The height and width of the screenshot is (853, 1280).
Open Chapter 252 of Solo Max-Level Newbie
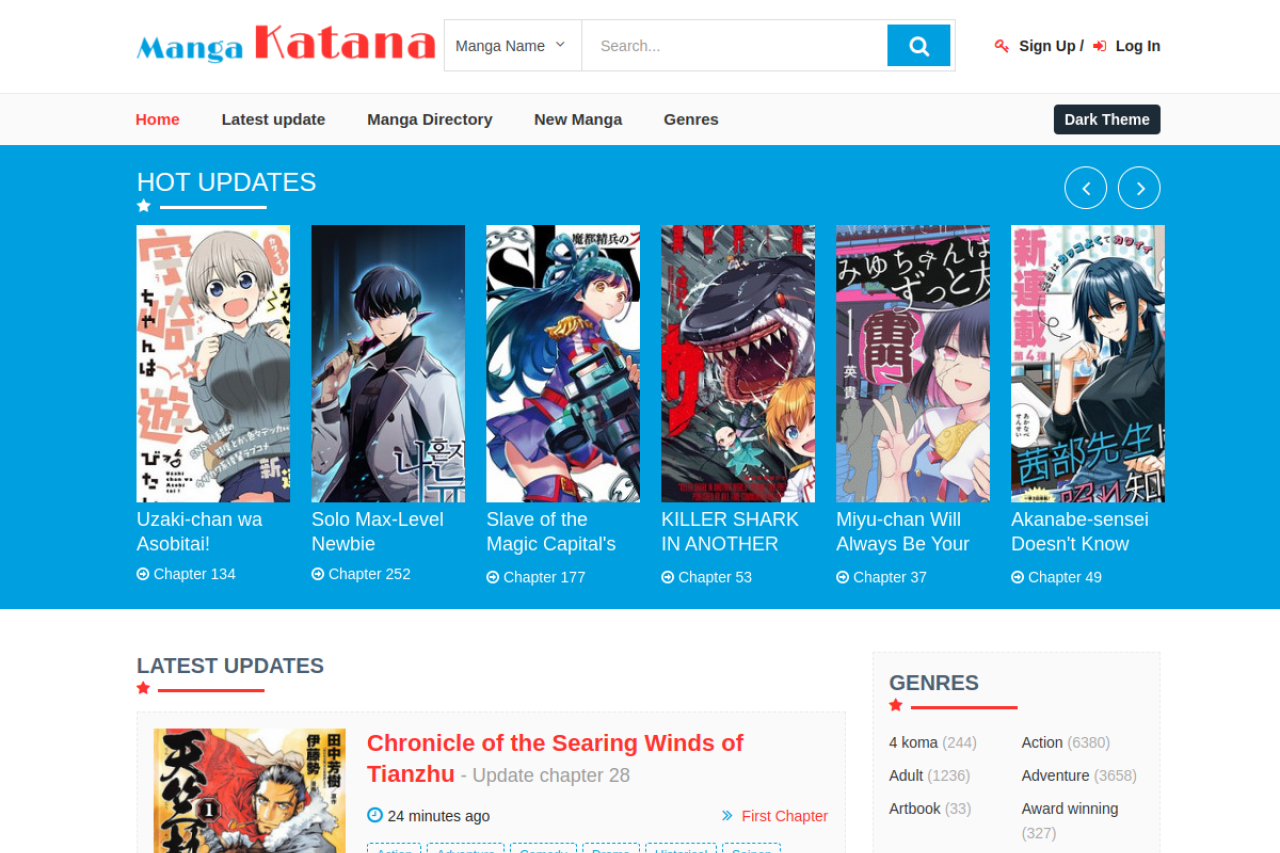pyautogui.click(x=368, y=574)
